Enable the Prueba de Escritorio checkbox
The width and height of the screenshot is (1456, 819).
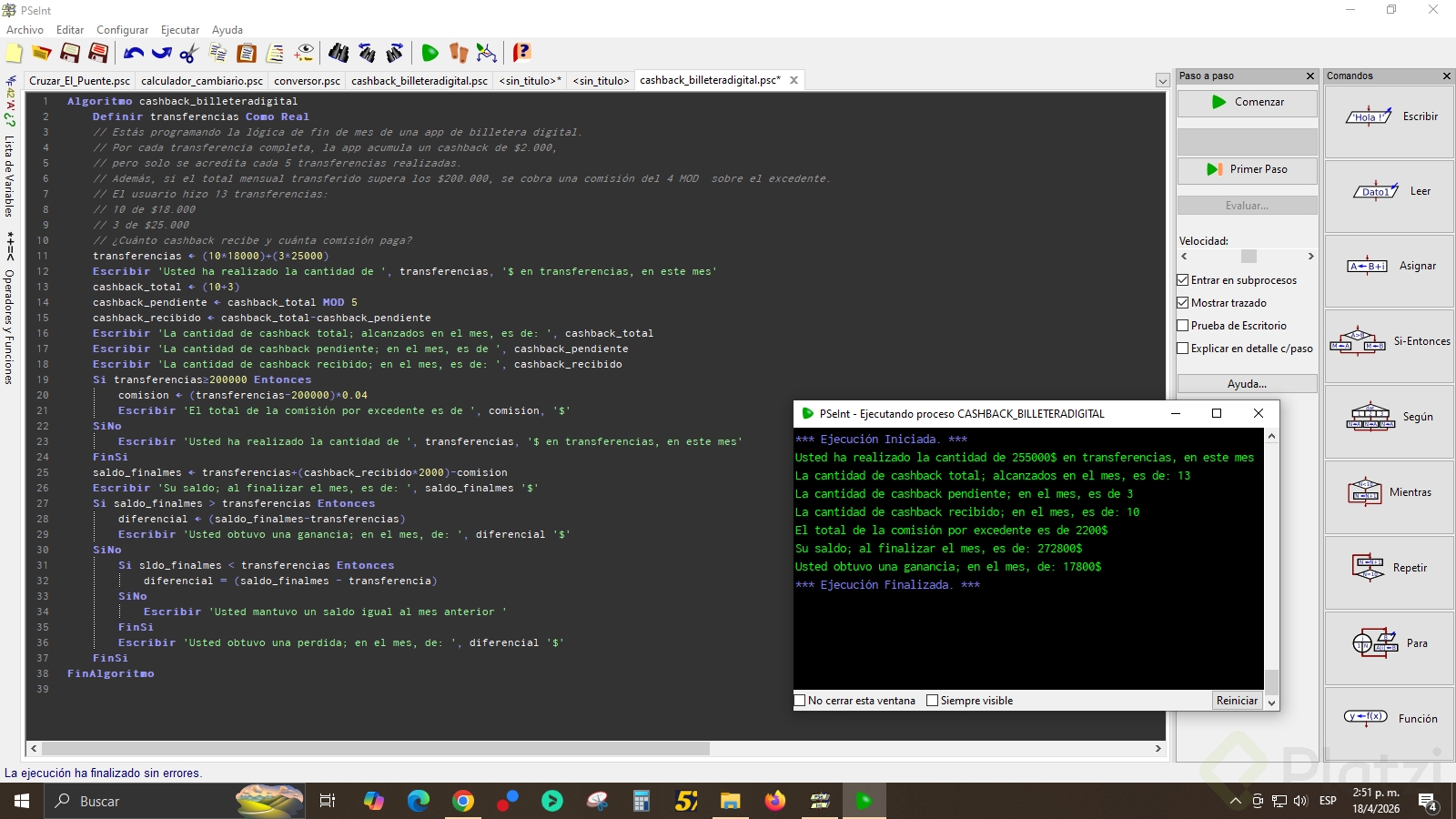click(x=1183, y=326)
